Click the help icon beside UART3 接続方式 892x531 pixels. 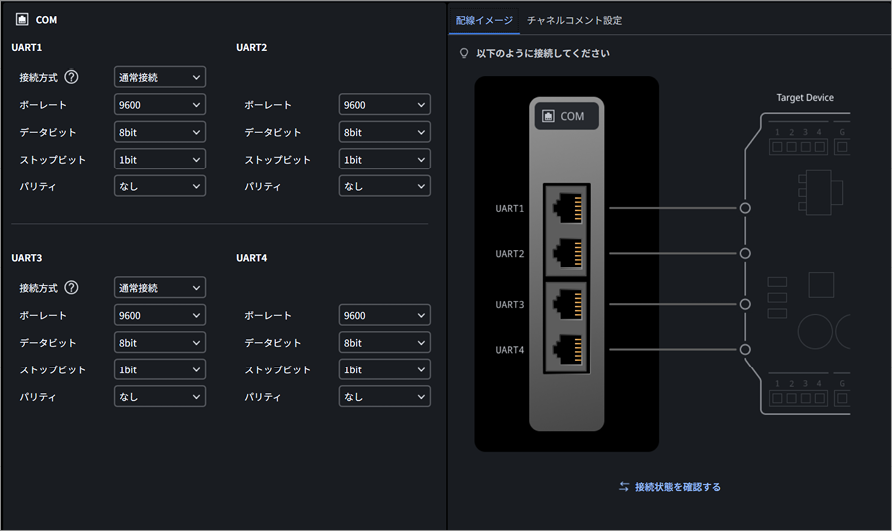(x=71, y=287)
